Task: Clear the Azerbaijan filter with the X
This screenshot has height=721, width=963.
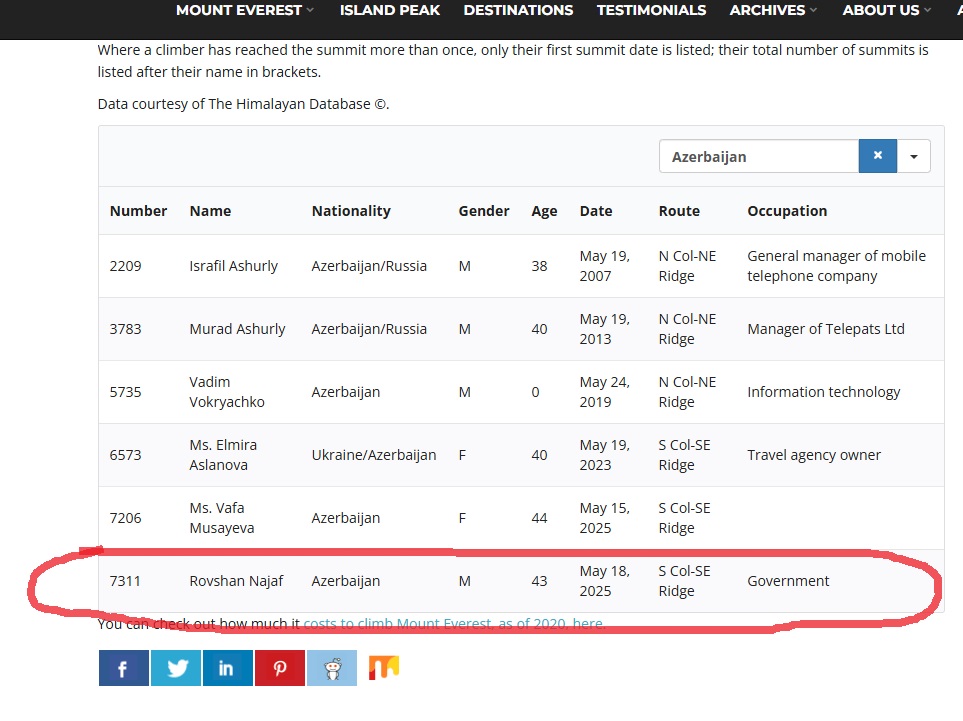Action: pos(878,156)
